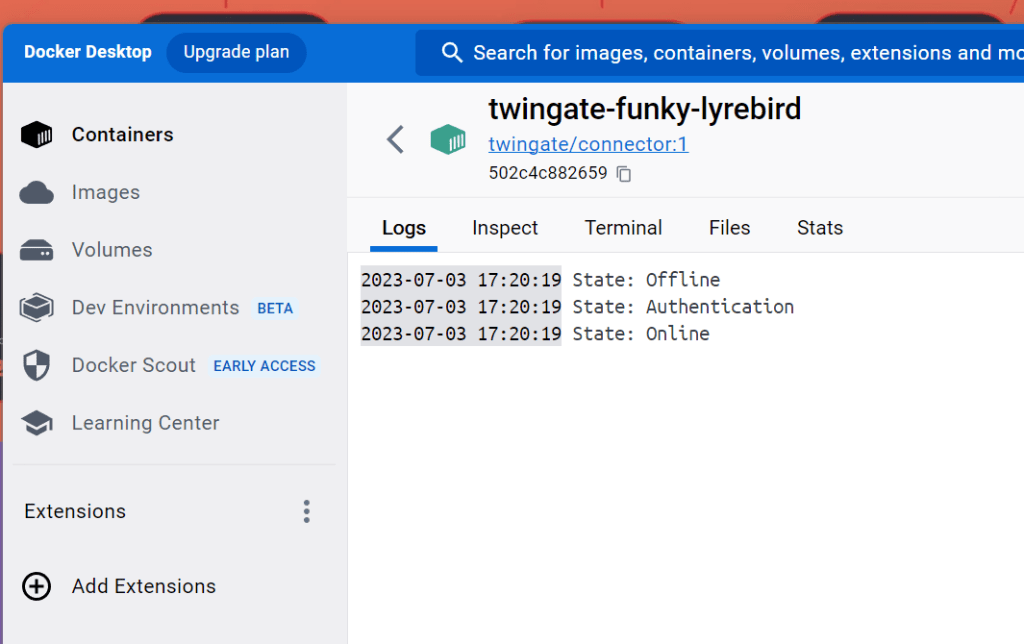Open twingate/connector:1 image link
This screenshot has height=644, width=1024.
[588, 144]
